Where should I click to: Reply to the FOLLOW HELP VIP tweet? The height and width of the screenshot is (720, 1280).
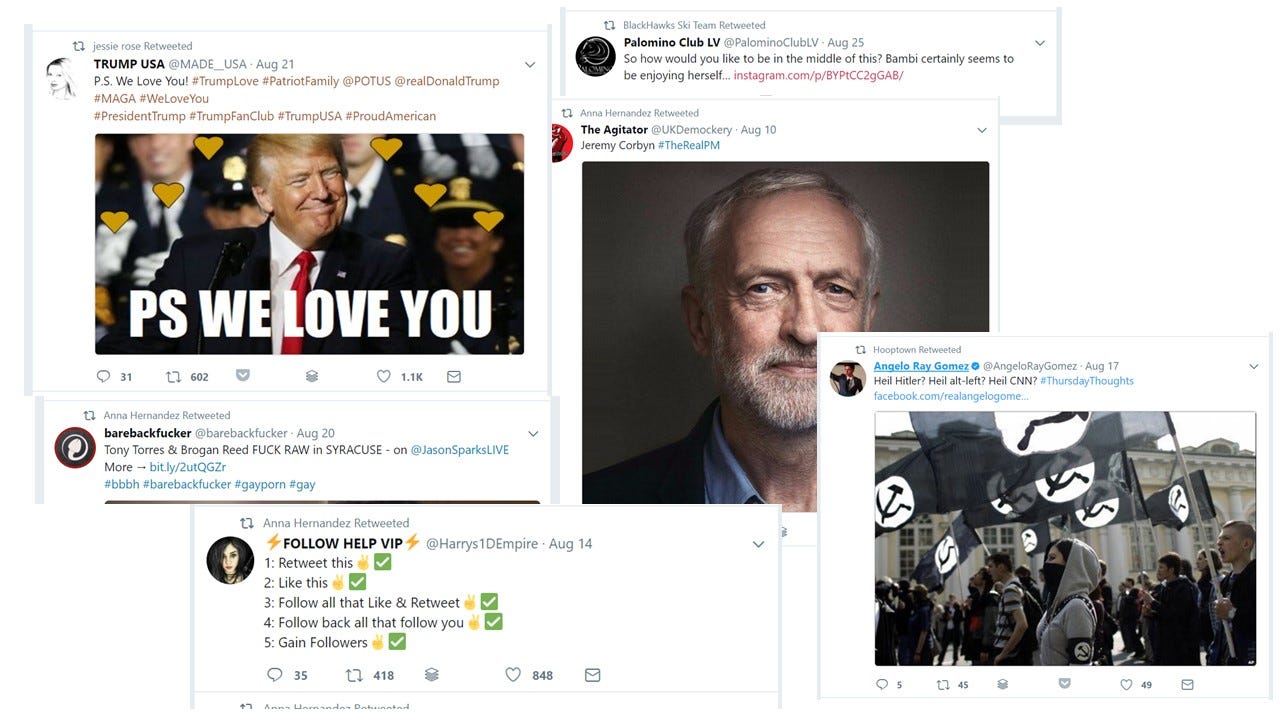tap(275, 675)
